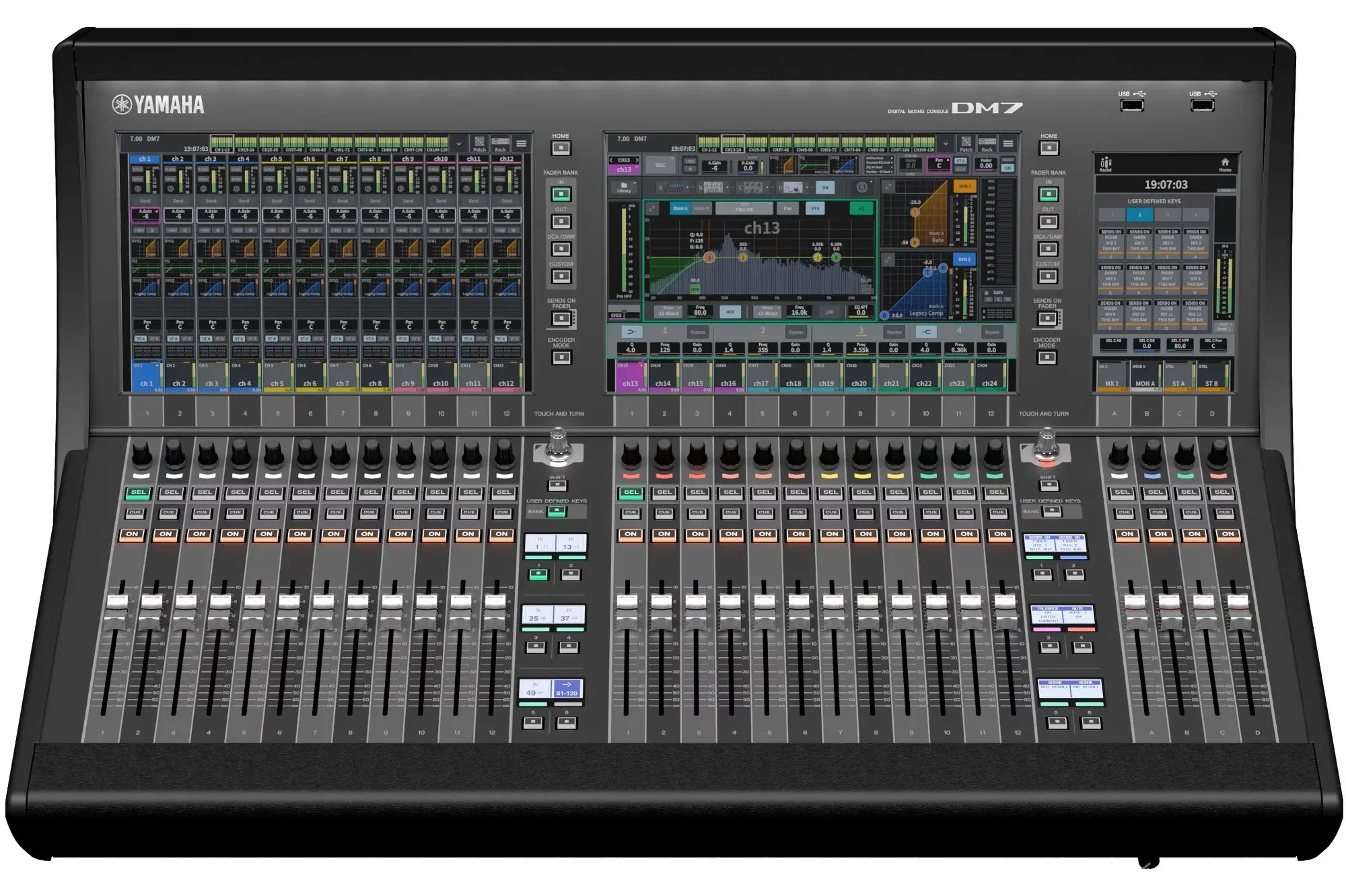Tap the high shelf filter shape icon for band 4
The width and height of the screenshot is (1346, 896).
coord(926,332)
